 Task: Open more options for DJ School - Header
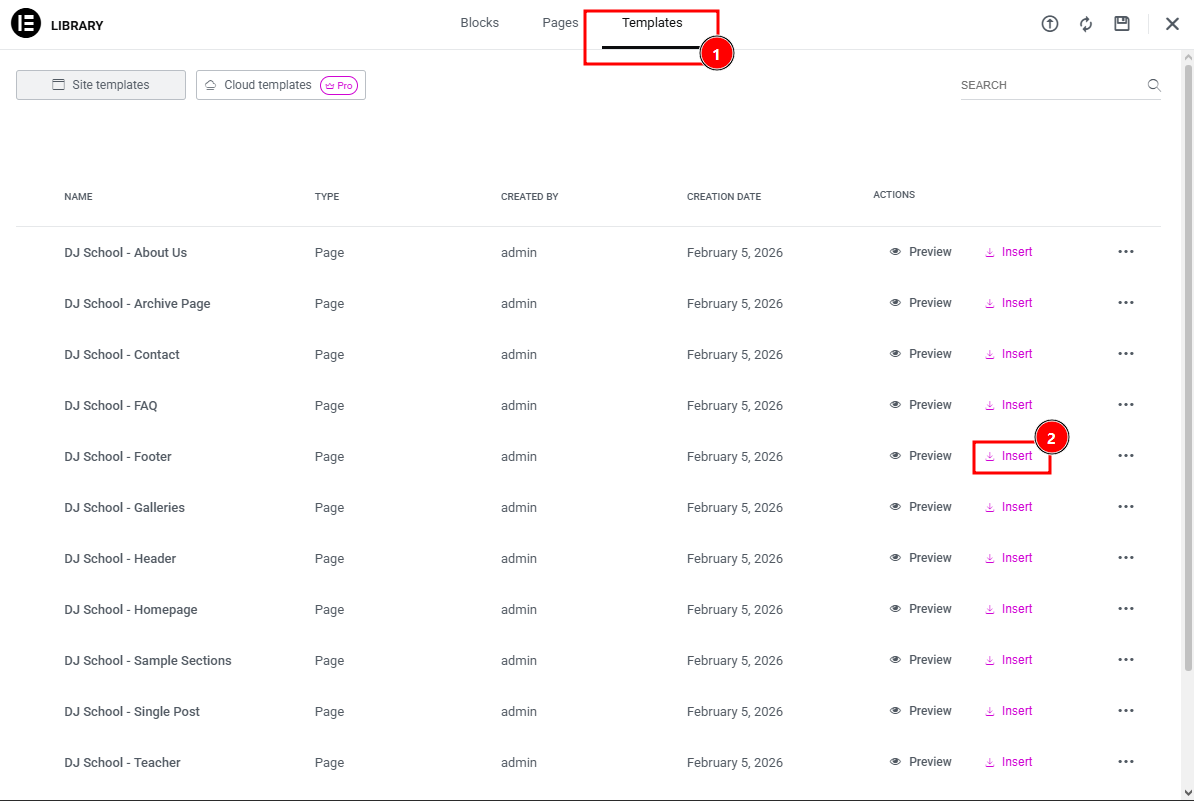[x=1125, y=558]
